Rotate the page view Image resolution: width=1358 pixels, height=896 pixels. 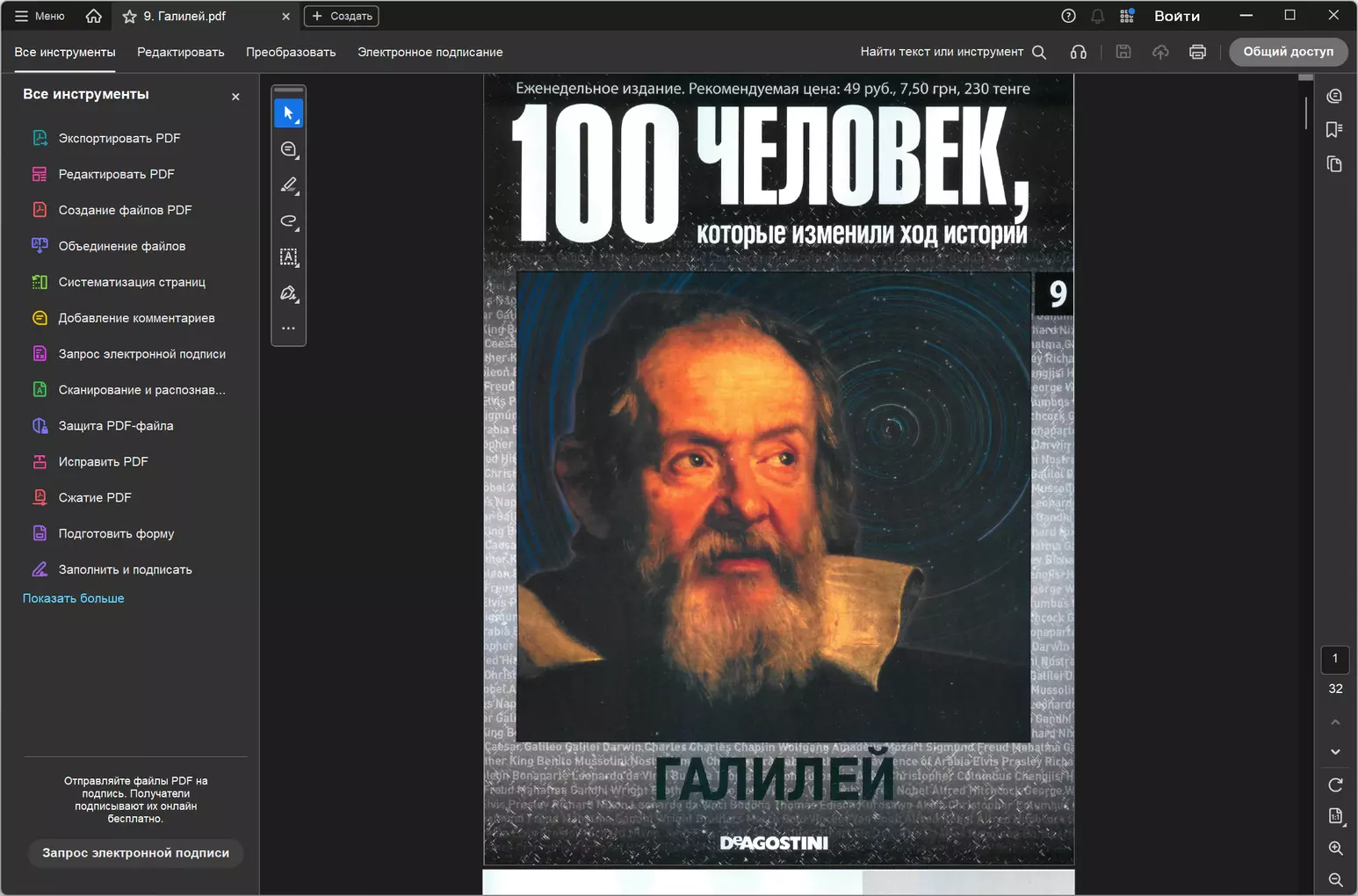1335,784
